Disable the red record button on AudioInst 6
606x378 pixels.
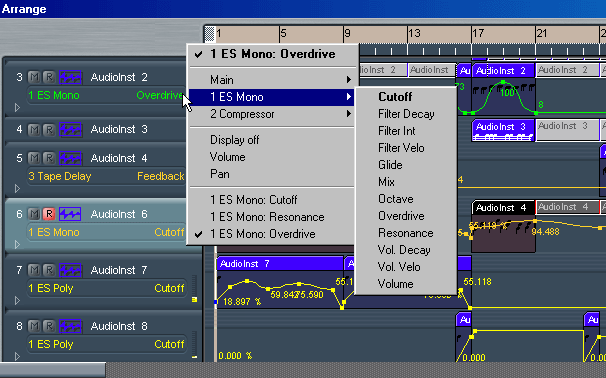coord(49,214)
